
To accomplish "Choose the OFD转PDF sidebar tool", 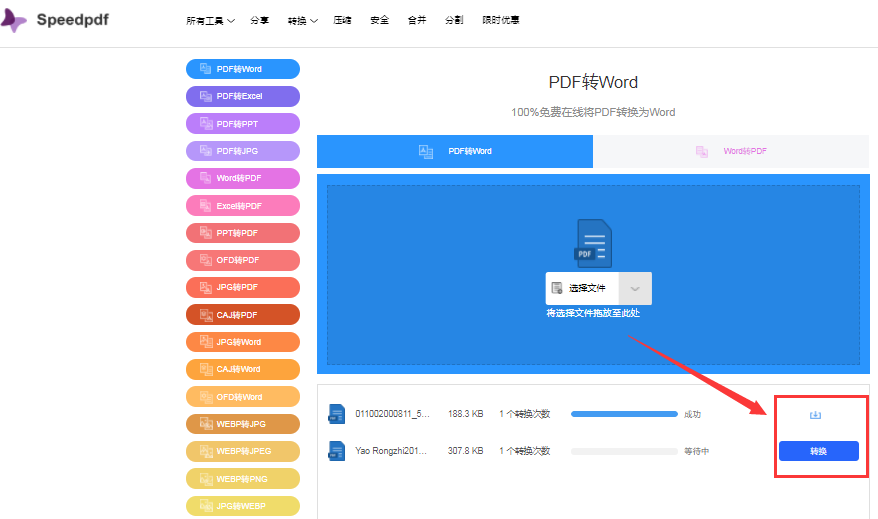I will tap(243, 260).
